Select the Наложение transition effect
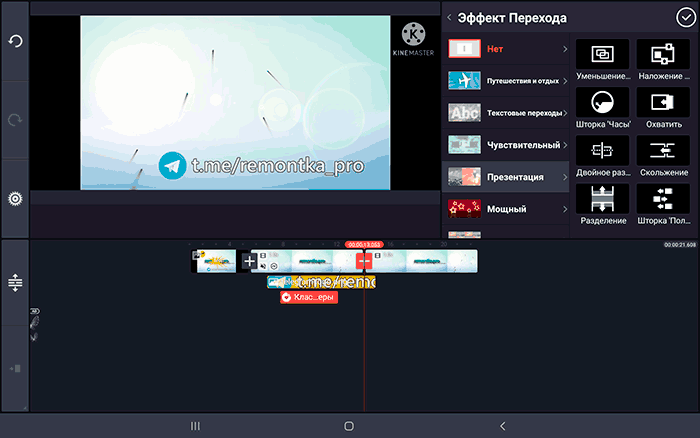Image resolution: width=700 pixels, height=438 pixels. tap(663, 59)
